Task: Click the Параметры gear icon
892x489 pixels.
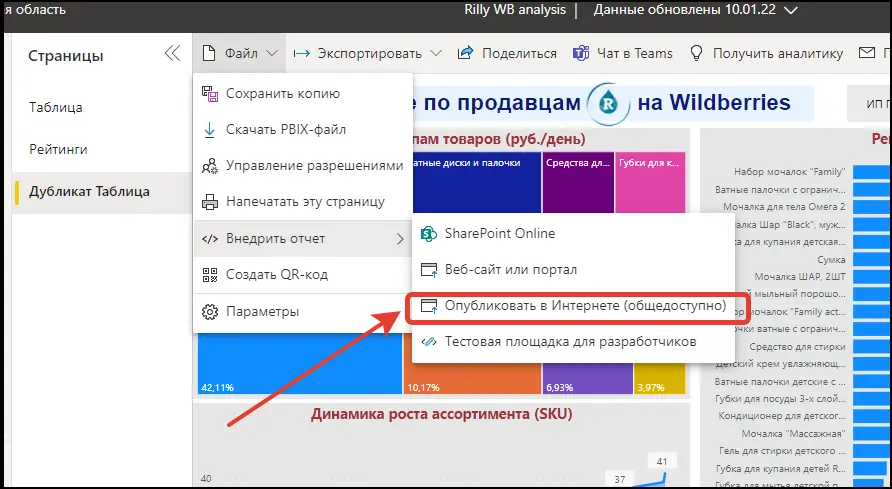Action: 210,312
